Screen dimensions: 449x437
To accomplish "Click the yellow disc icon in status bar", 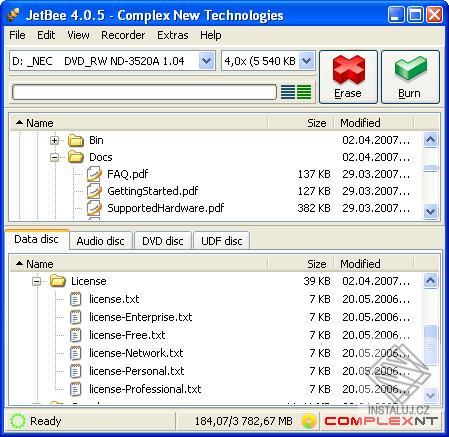I will pyautogui.click(x=309, y=421).
